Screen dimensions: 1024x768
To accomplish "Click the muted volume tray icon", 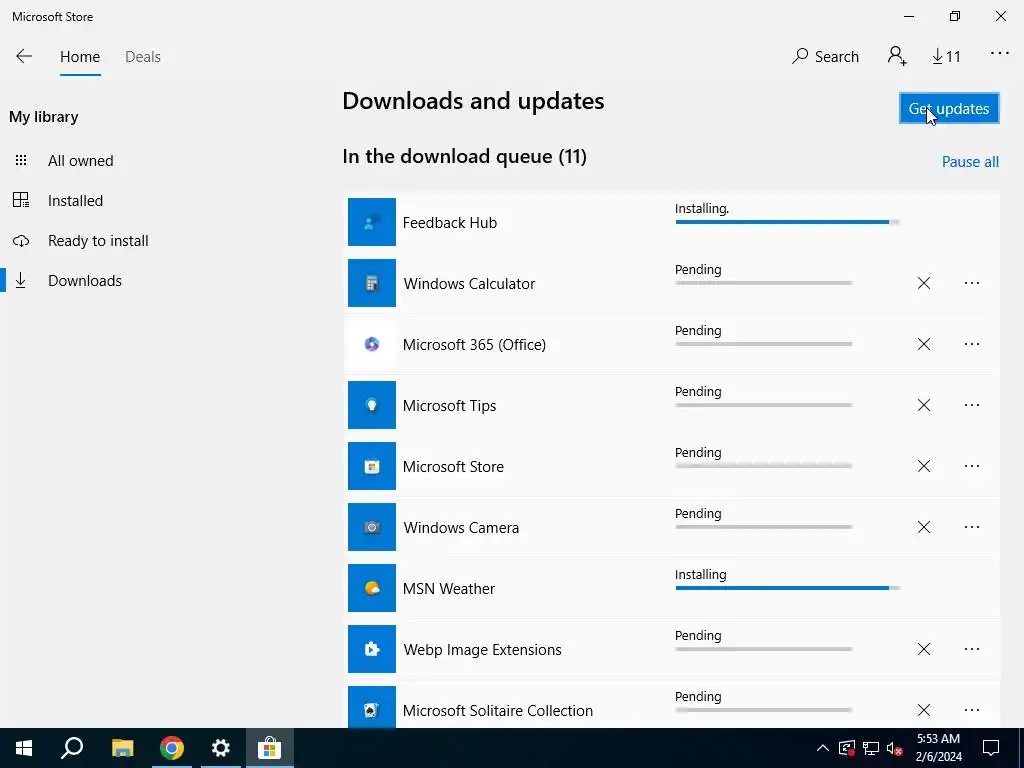I will point(895,748).
